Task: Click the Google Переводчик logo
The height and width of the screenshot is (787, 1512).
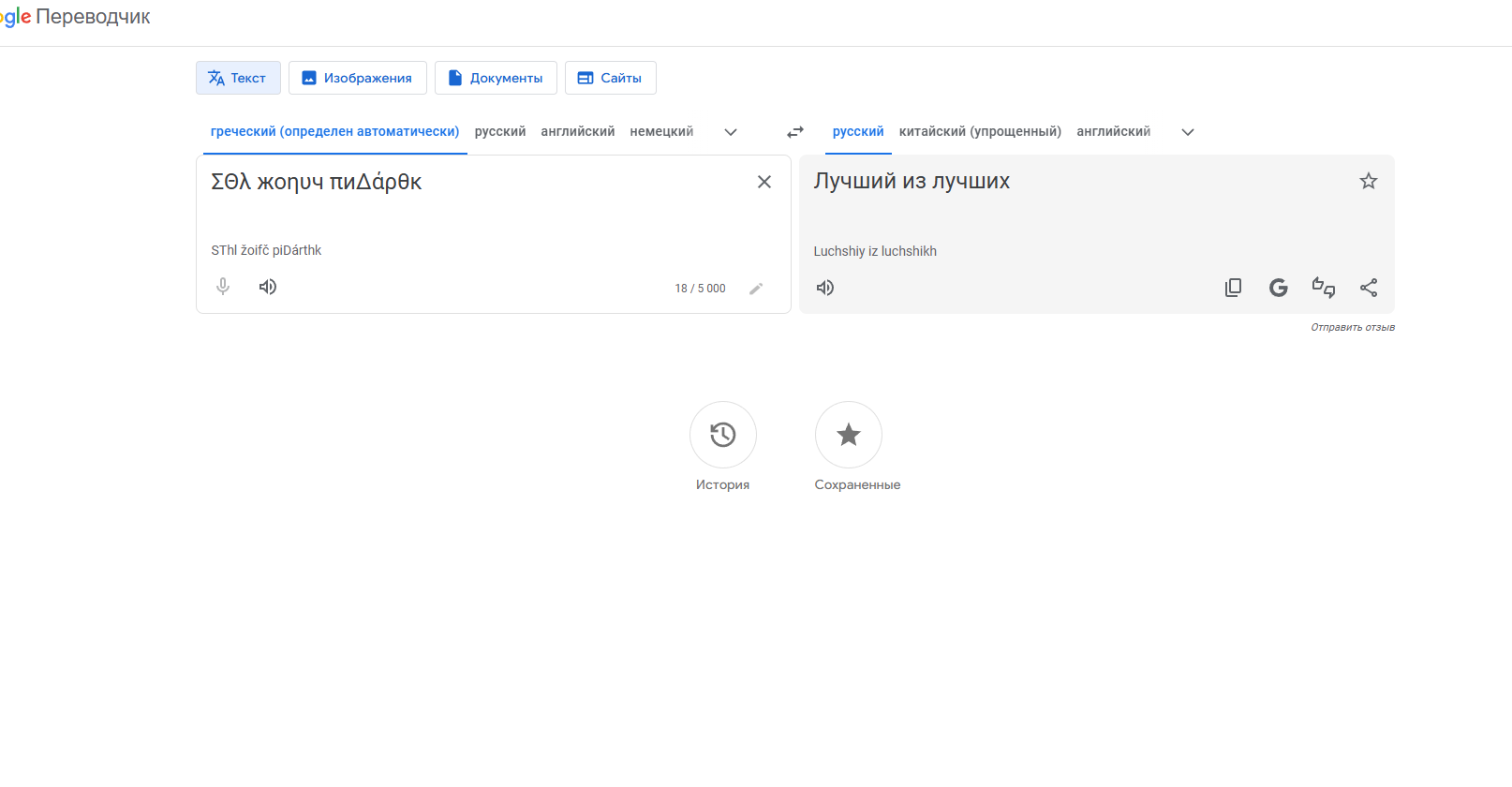Action: pos(75,17)
